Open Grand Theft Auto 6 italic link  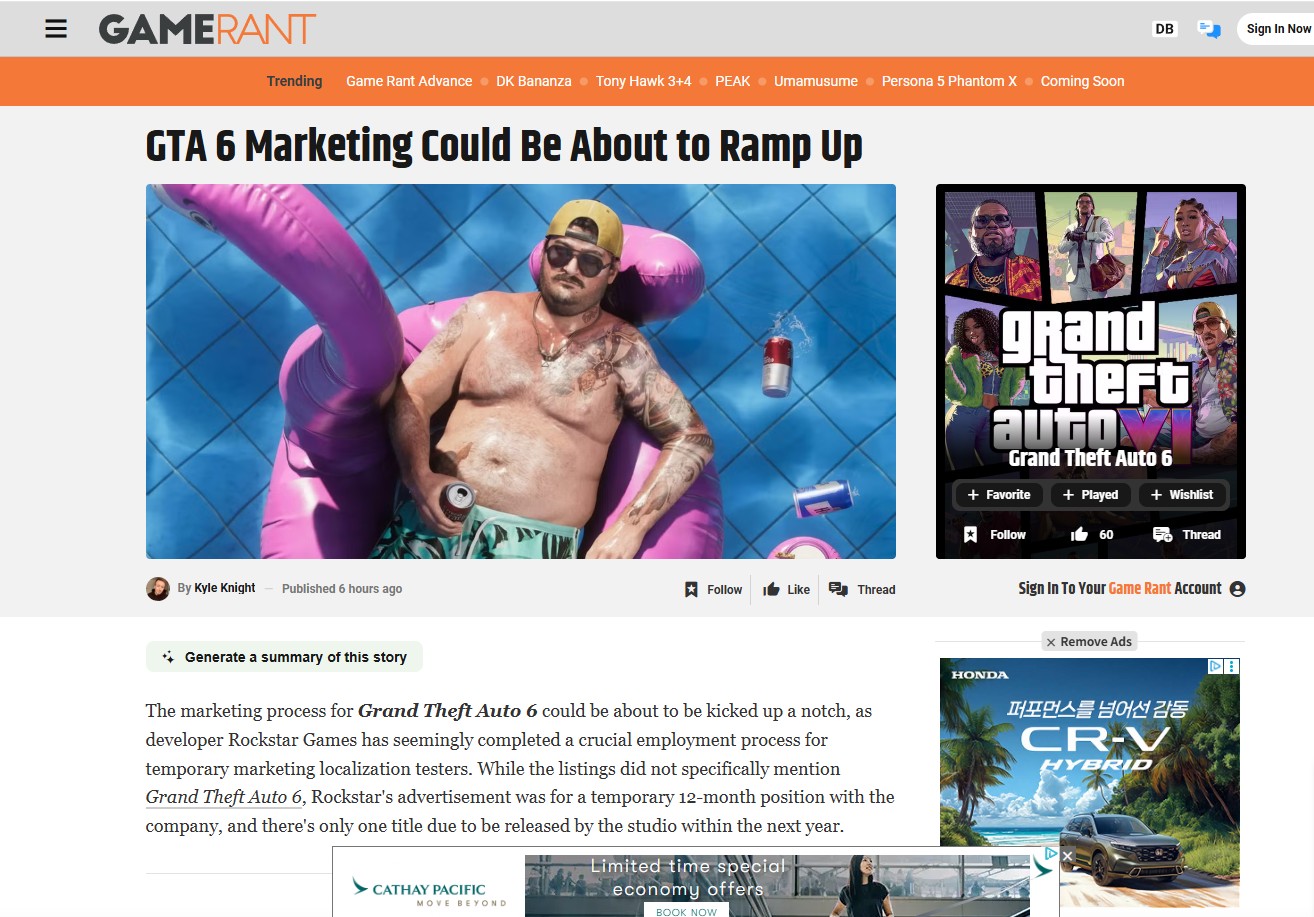coord(224,798)
